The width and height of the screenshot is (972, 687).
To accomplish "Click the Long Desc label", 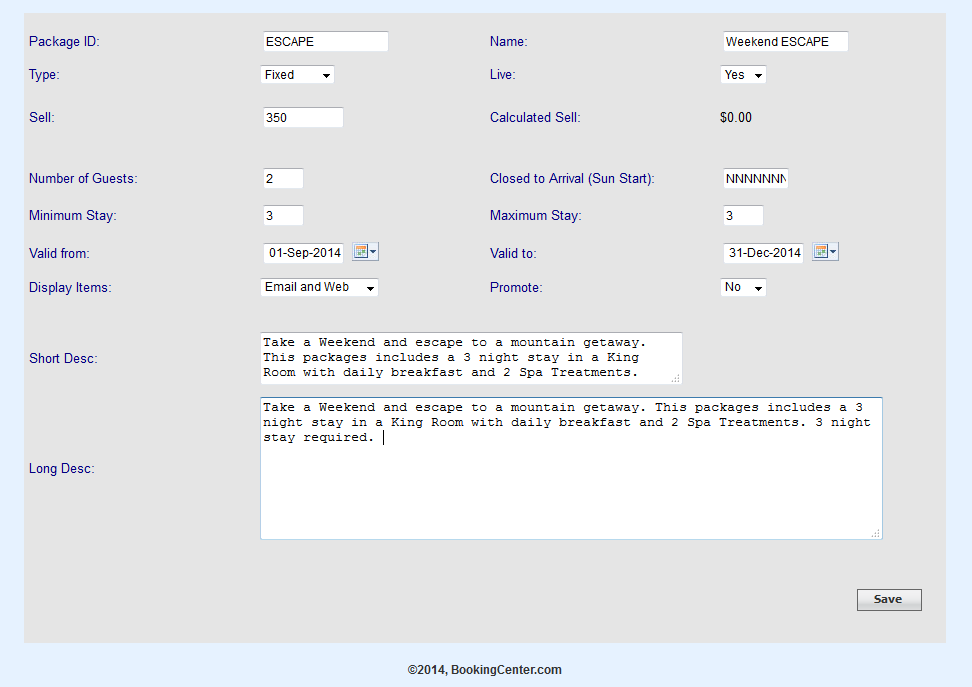I will [x=61, y=469].
